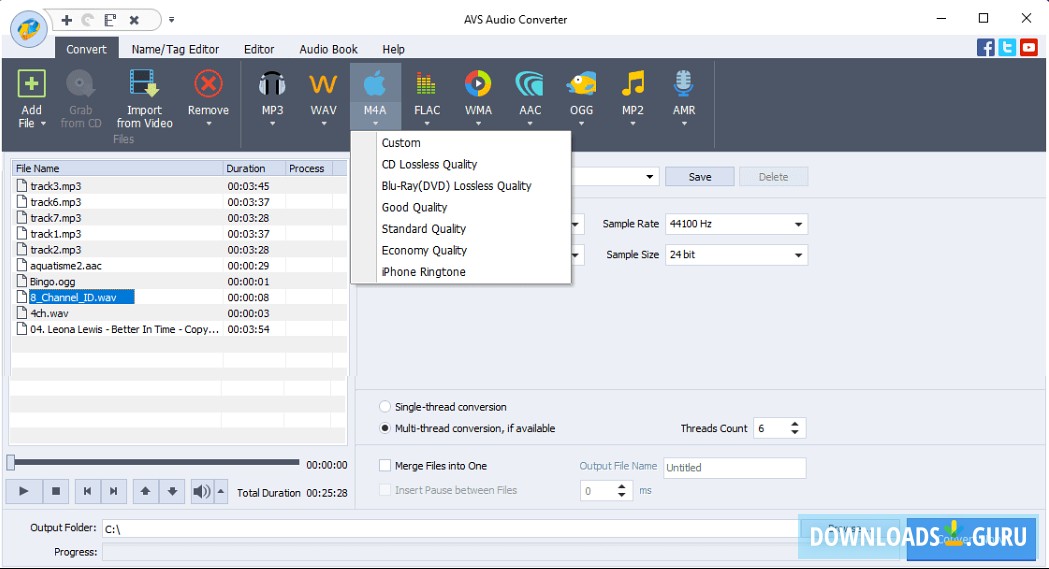
Task: Select the AMR microphone format icon
Action: click(x=684, y=85)
